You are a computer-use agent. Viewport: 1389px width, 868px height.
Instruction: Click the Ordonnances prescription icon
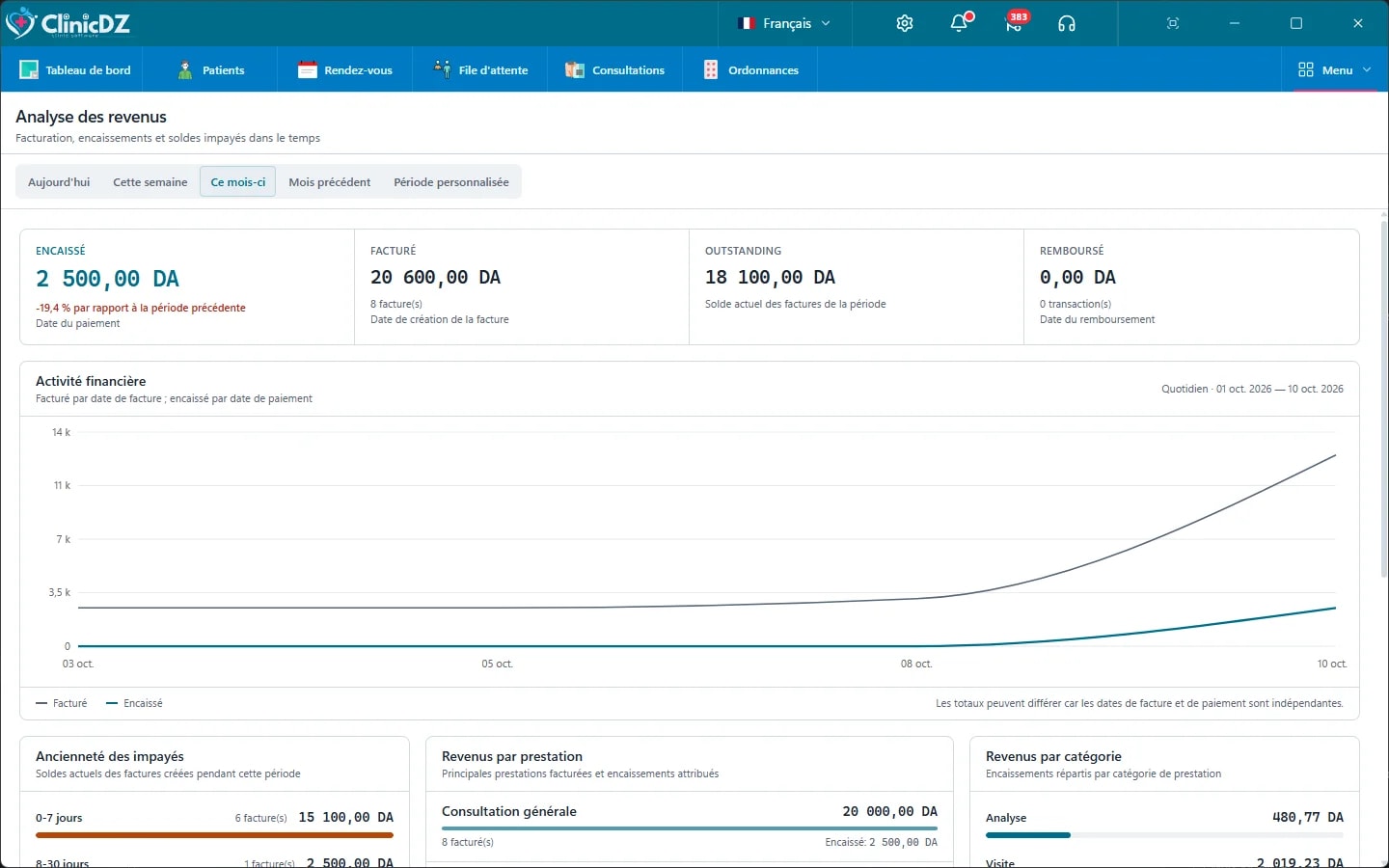click(711, 69)
